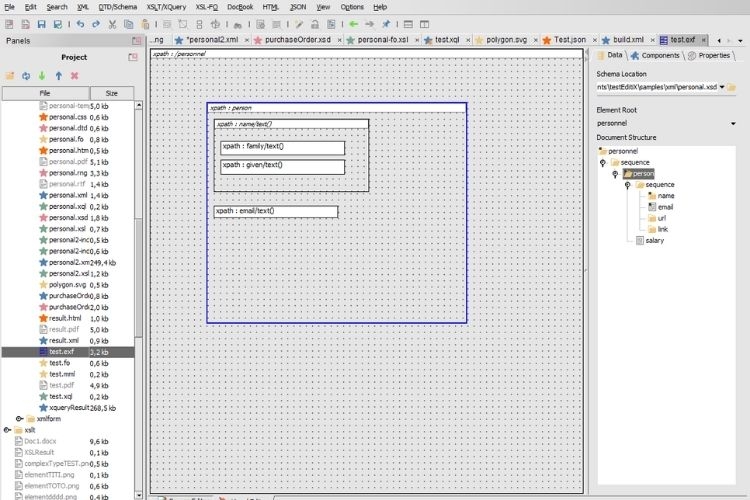Click the new project folder icon
750x500 pixels.
point(10,76)
